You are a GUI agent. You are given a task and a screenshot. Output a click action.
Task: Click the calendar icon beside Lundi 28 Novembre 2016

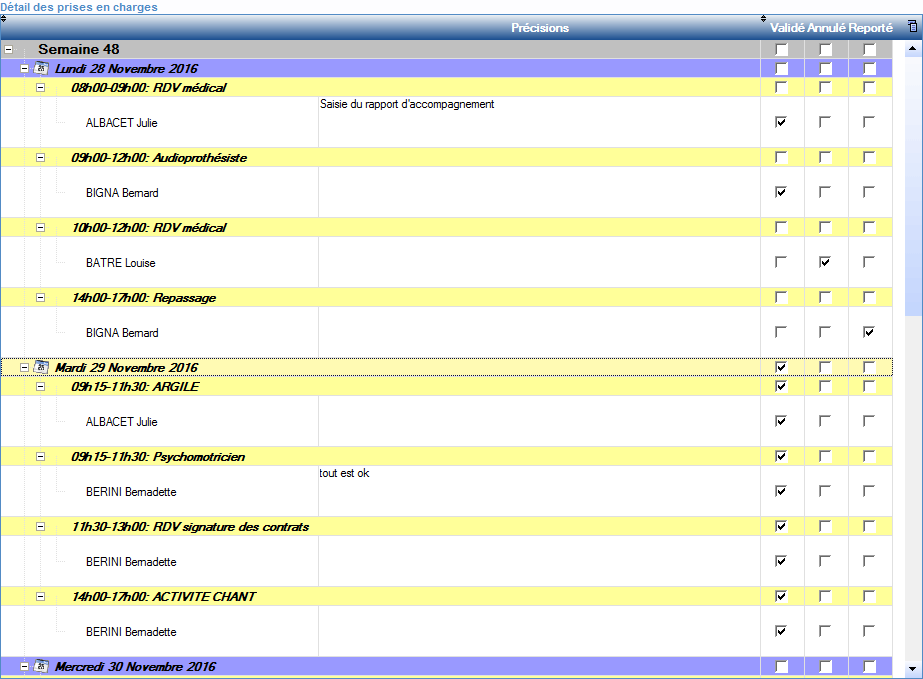click(41, 68)
